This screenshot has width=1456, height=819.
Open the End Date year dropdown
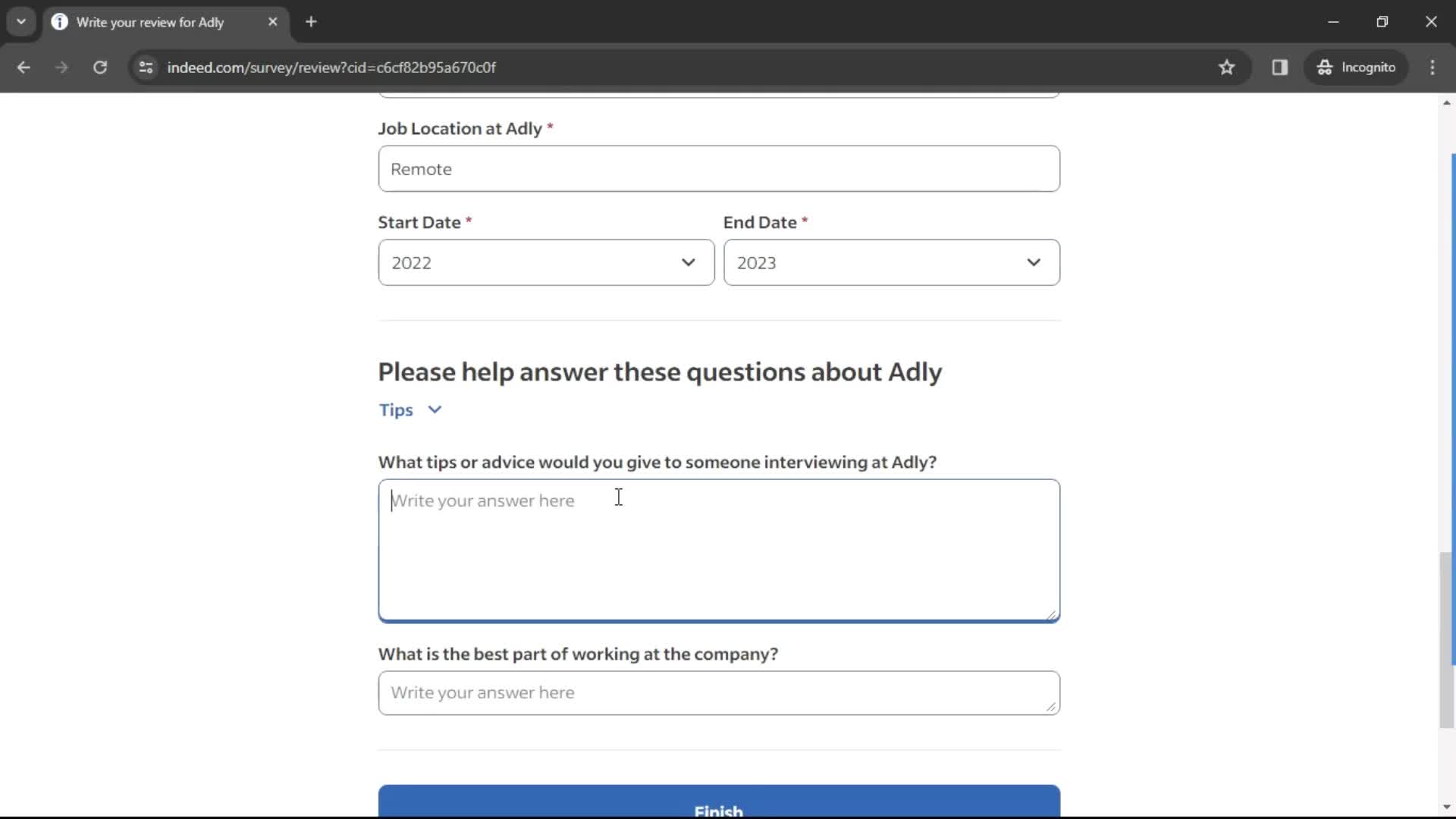(x=891, y=262)
